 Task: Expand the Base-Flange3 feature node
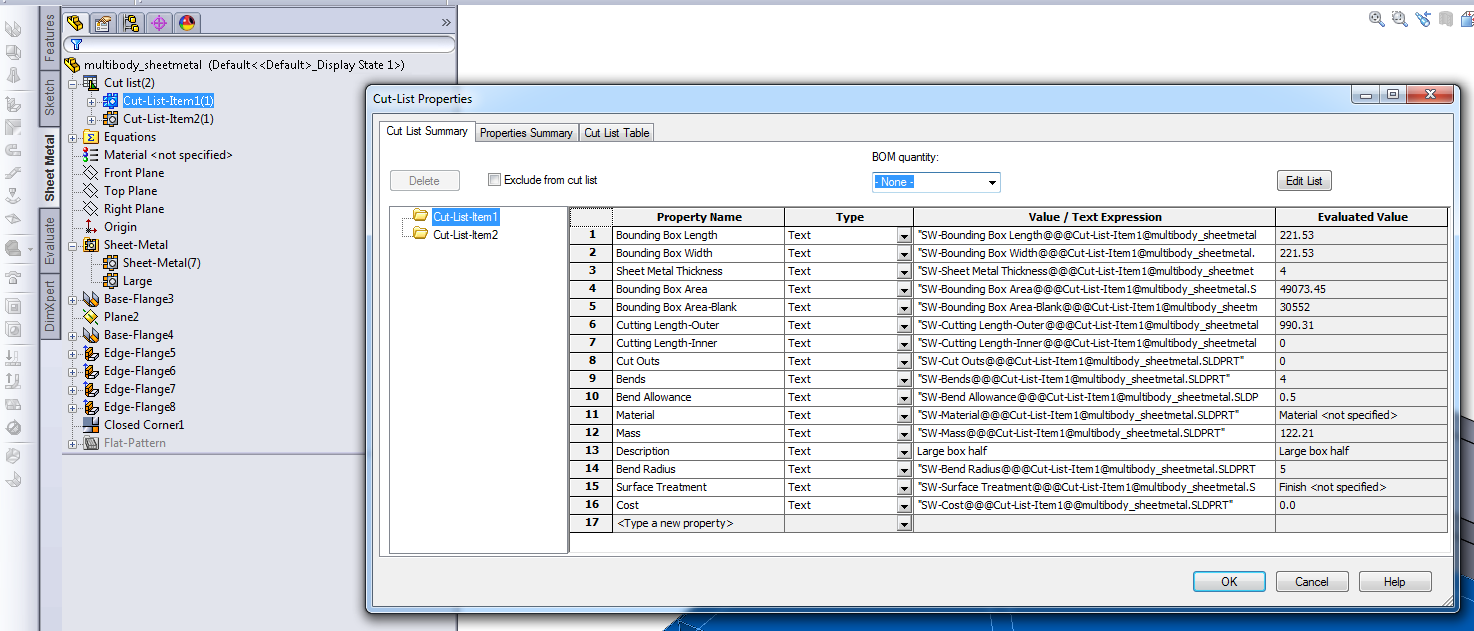click(72, 299)
